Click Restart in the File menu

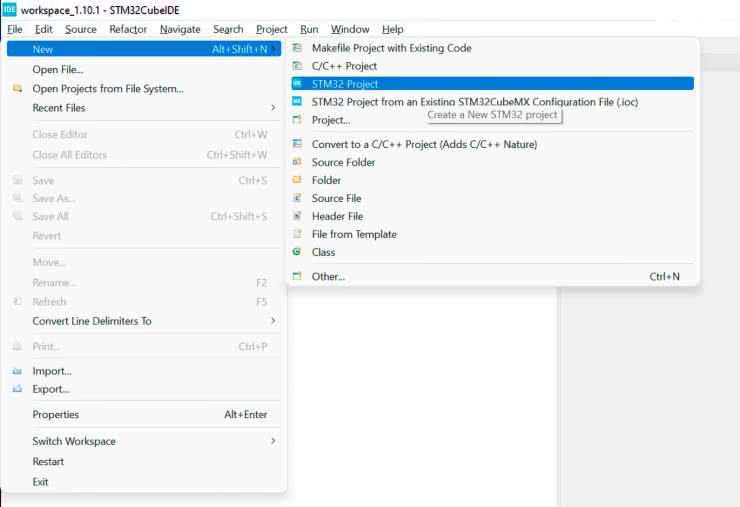tap(48, 461)
